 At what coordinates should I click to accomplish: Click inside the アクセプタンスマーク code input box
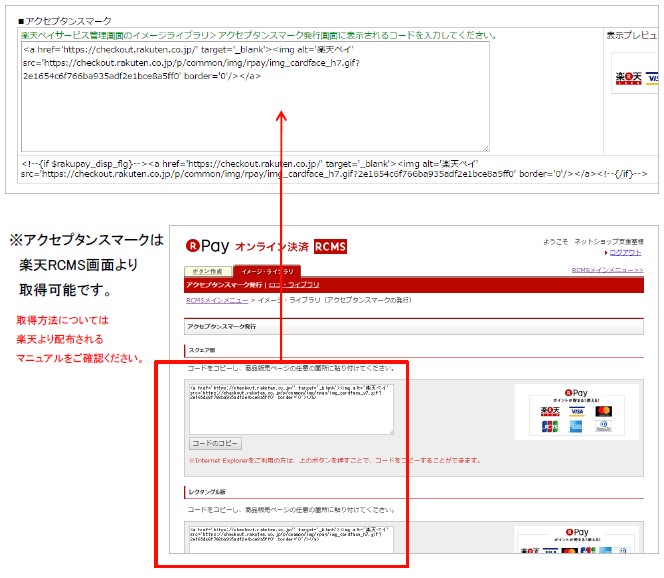255,97
